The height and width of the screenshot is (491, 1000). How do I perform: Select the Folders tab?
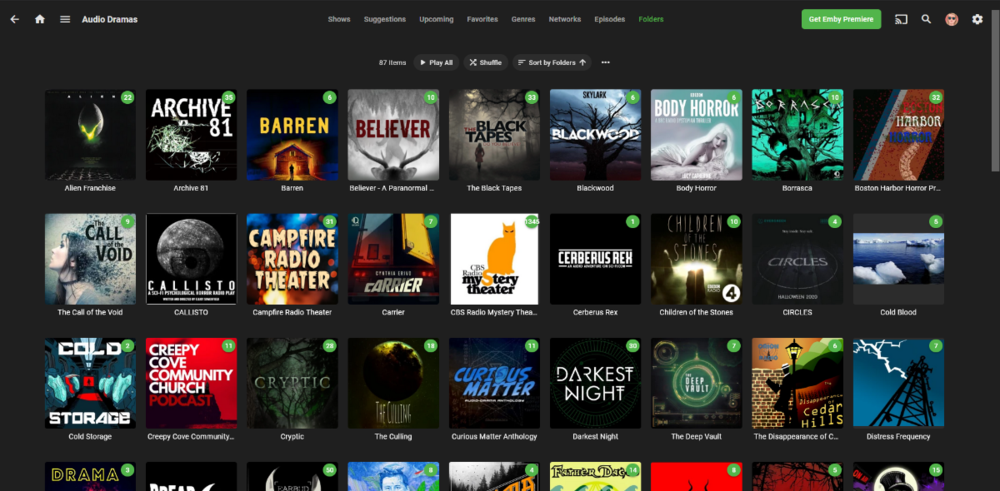click(x=651, y=19)
